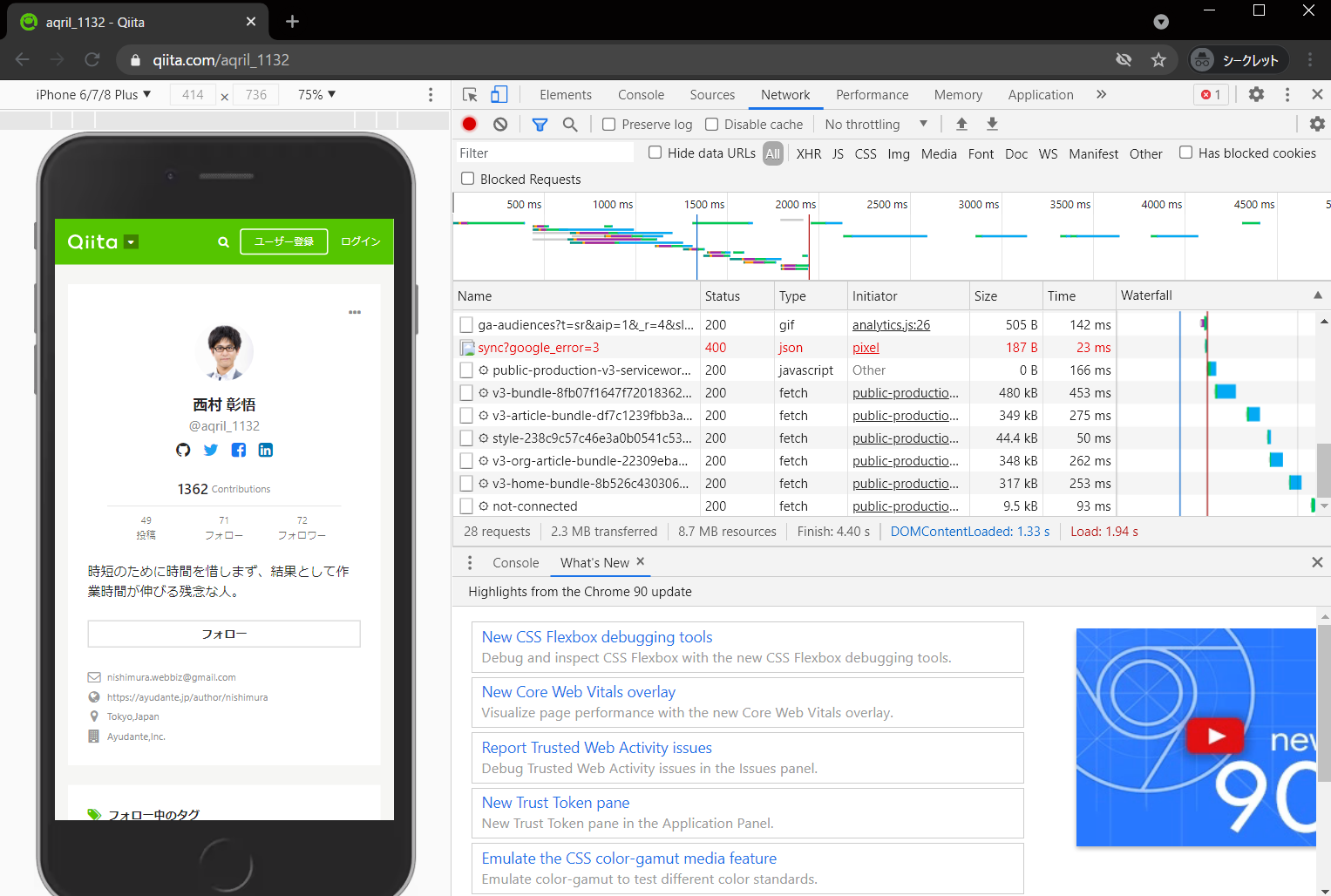This screenshot has height=896, width=1331.
Task: Click the フォロー button
Action: [x=224, y=634]
